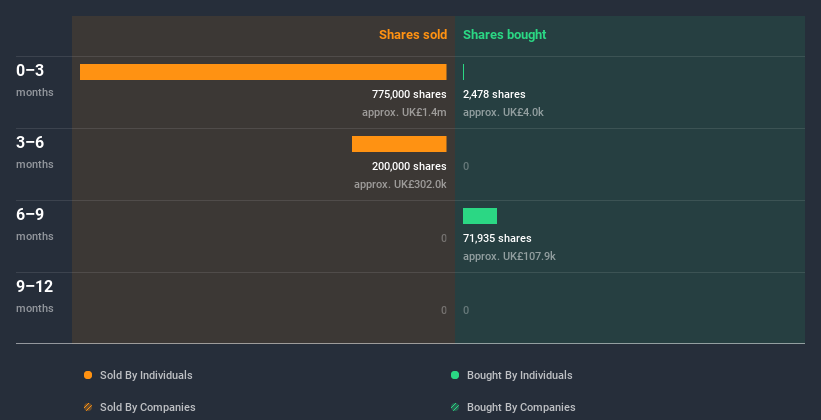This screenshot has width=821, height=420.
Task: Click the 71,935 shares label
Action: 497,238
